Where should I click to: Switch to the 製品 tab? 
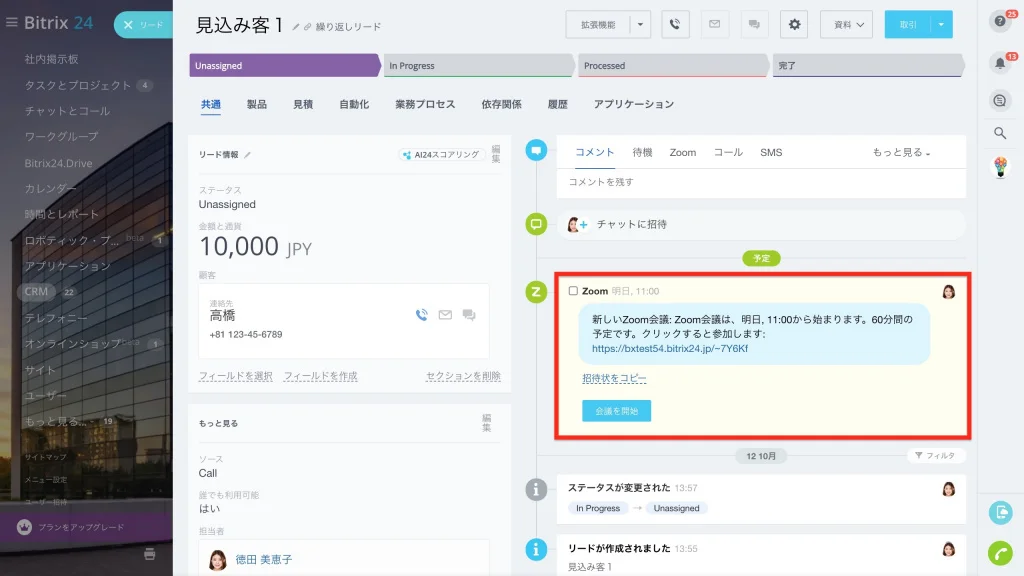pyautogui.click(x=257, y=104)
